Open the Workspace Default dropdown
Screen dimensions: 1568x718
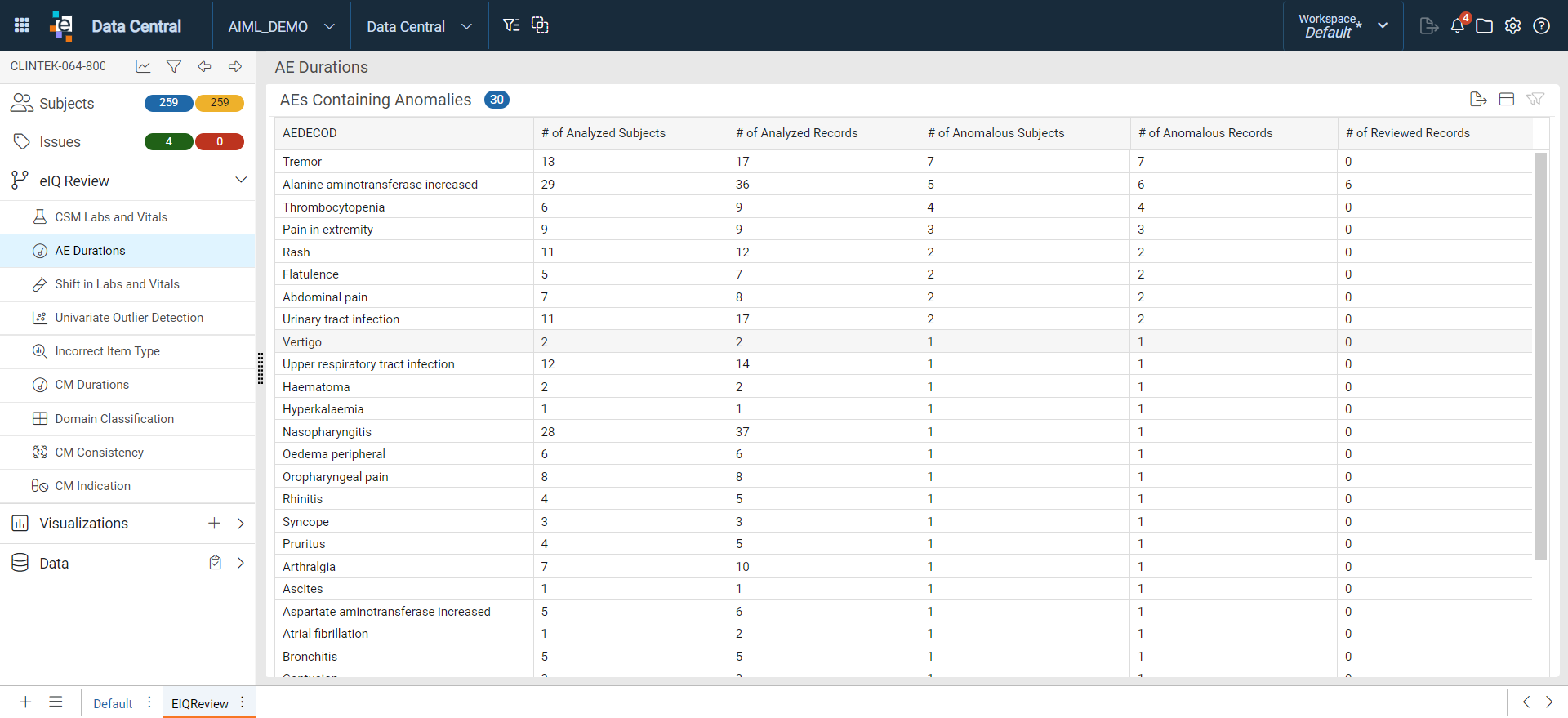pyautogui.click(x=1343, y=25)
